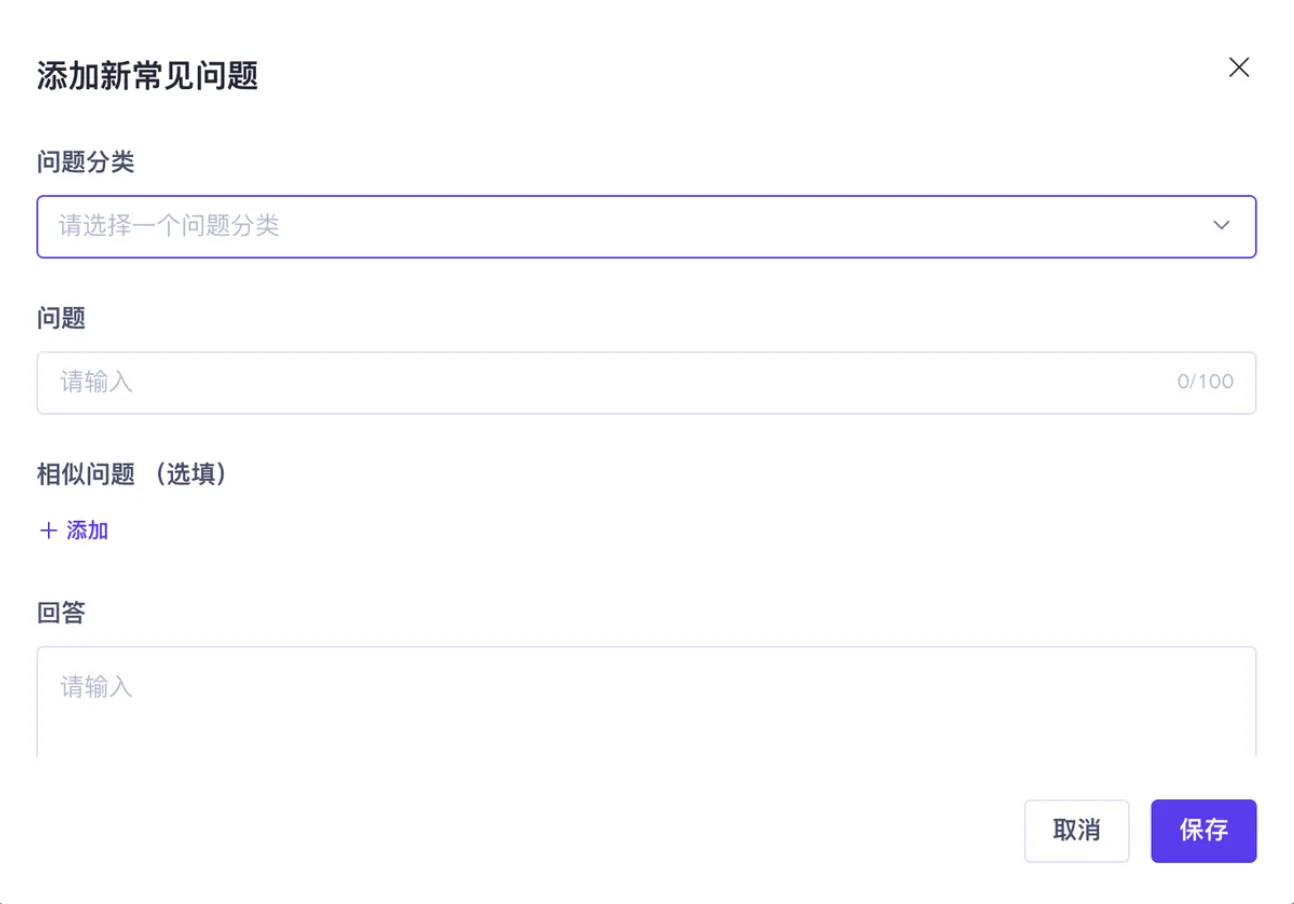
Task: Focus the 问题 input field
Action: coord(646,382)
